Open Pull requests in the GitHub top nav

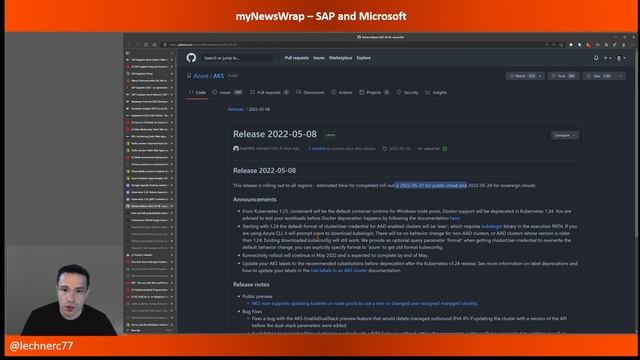click(x=297, y=58)
